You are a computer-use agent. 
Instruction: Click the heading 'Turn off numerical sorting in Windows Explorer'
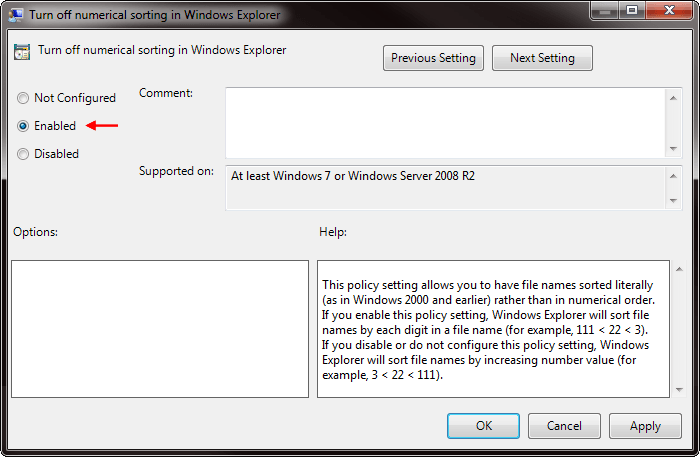tap(162, 50)
